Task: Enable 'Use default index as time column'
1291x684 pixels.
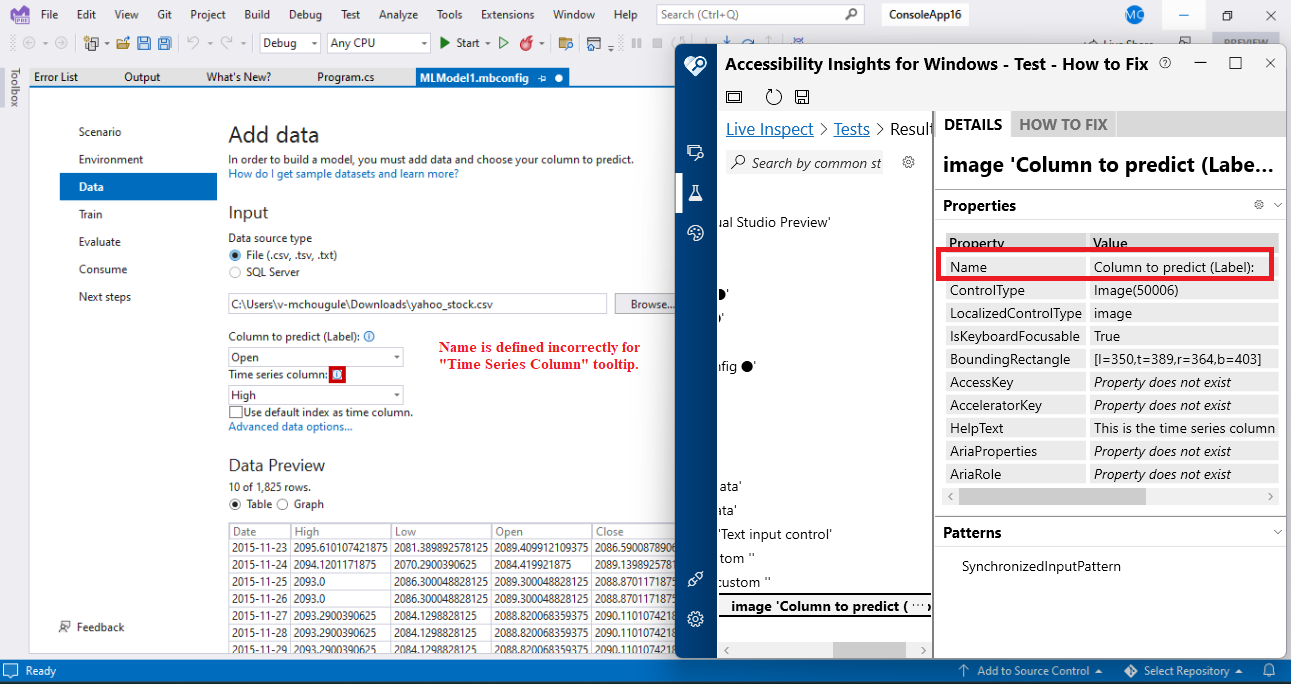Action: (234, 413)
